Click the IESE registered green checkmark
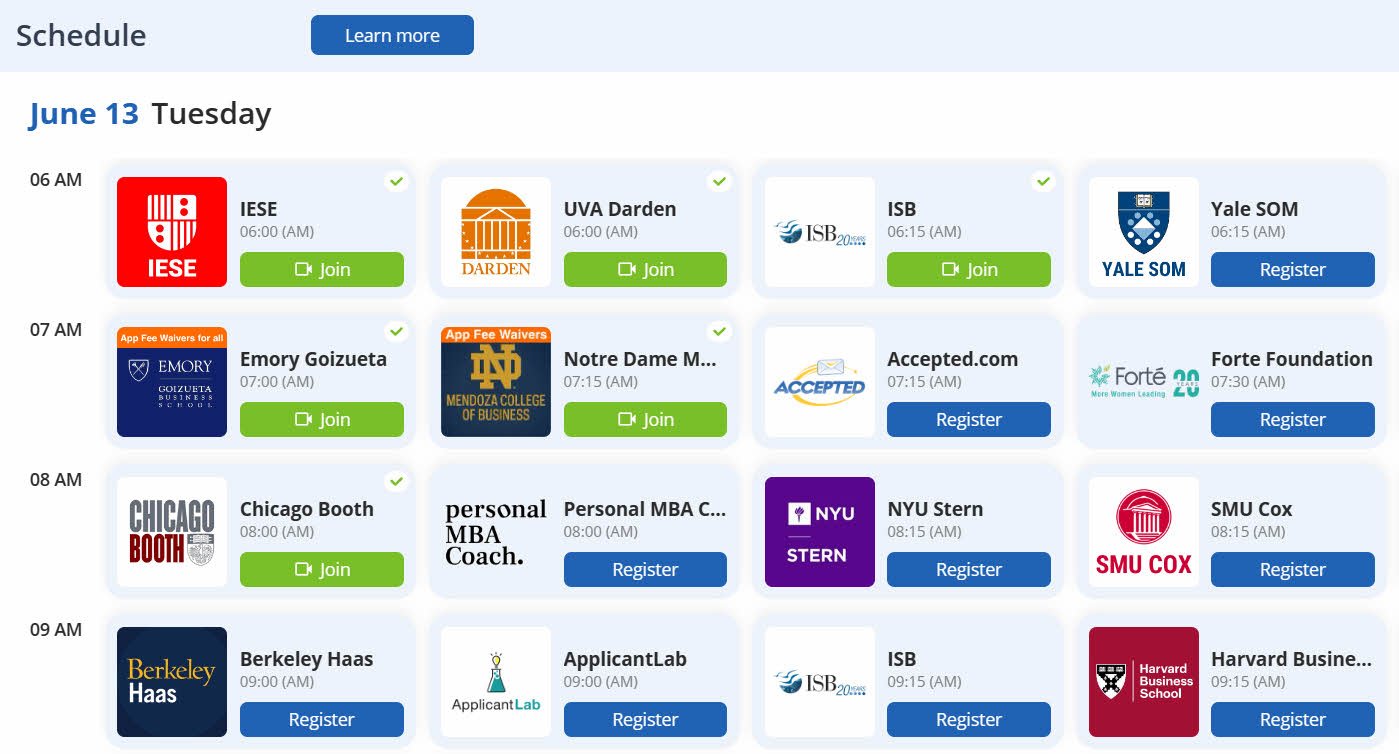This screenshot has width=1399, height=754. 397,181
